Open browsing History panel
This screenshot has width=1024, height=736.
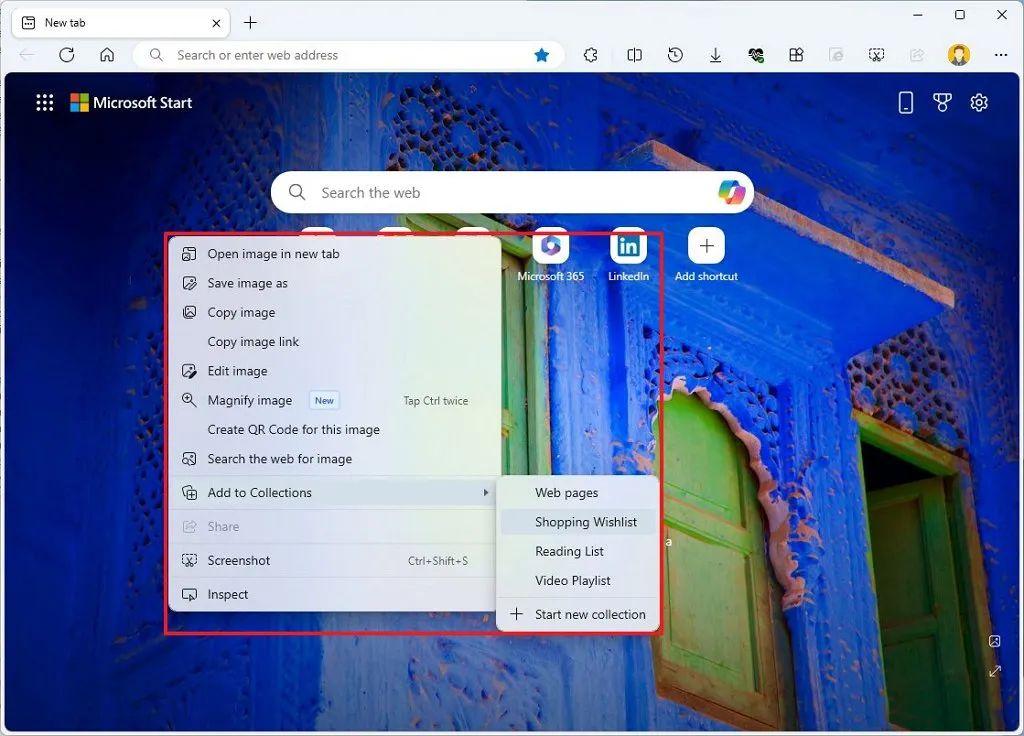(675, 55)
